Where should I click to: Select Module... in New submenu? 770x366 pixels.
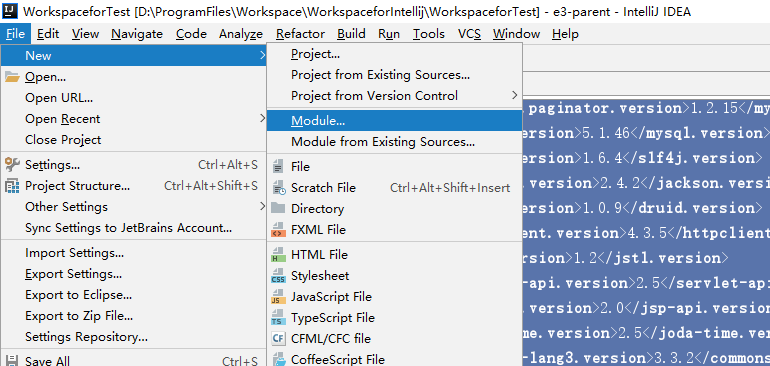pos(394,120)
